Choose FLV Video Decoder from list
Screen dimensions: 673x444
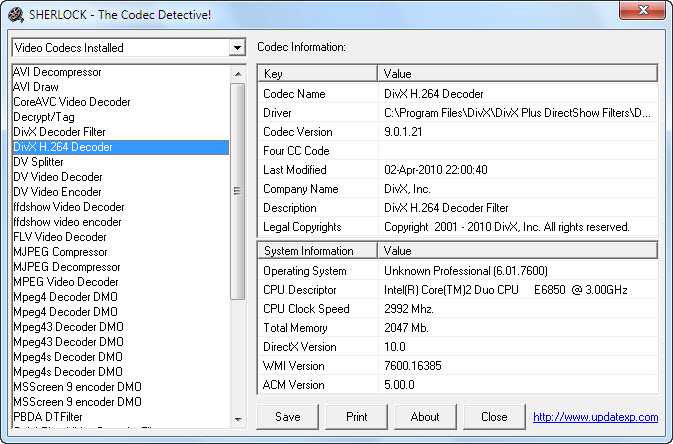[x=60, y=237]
